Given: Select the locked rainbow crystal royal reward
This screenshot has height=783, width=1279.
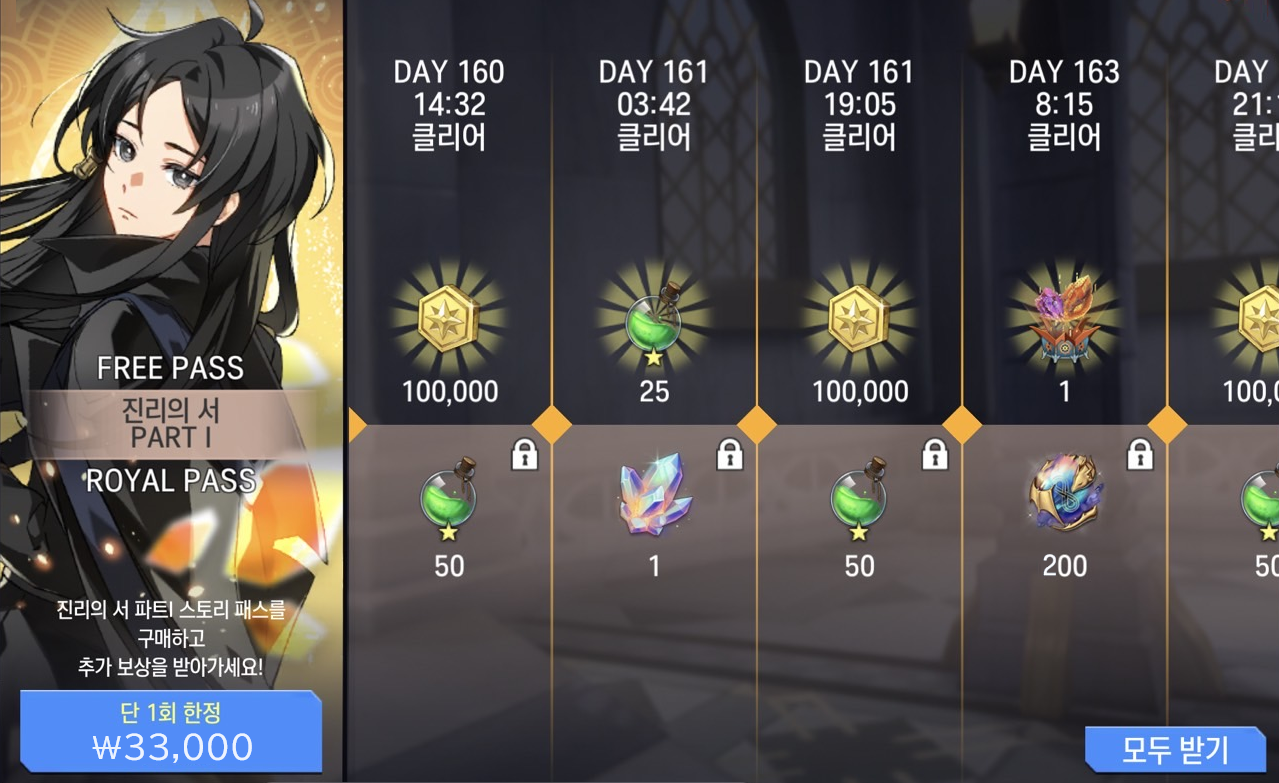Looking at the screenshot, I should coord(654,500).
